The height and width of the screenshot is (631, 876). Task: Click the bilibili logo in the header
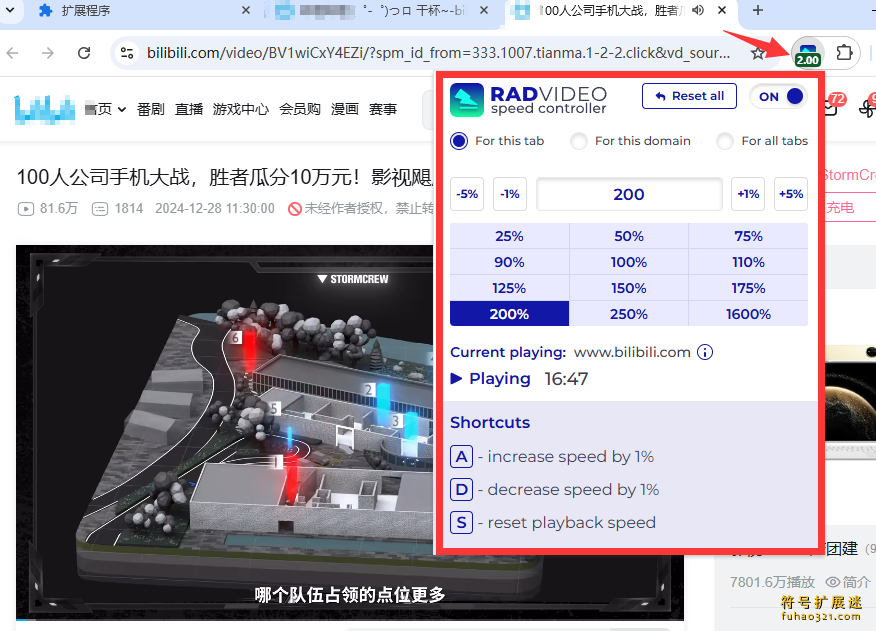pos(45,109)
